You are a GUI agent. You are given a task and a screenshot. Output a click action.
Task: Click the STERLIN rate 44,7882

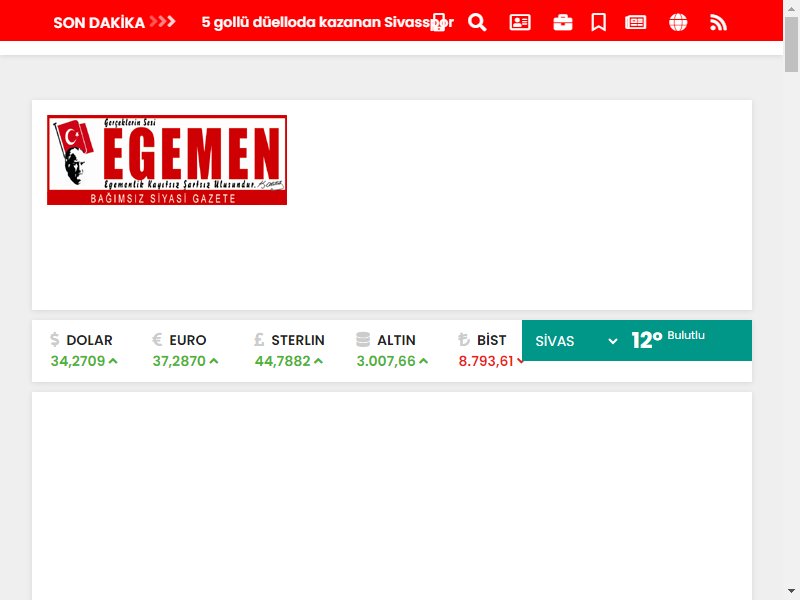point(283,361)
